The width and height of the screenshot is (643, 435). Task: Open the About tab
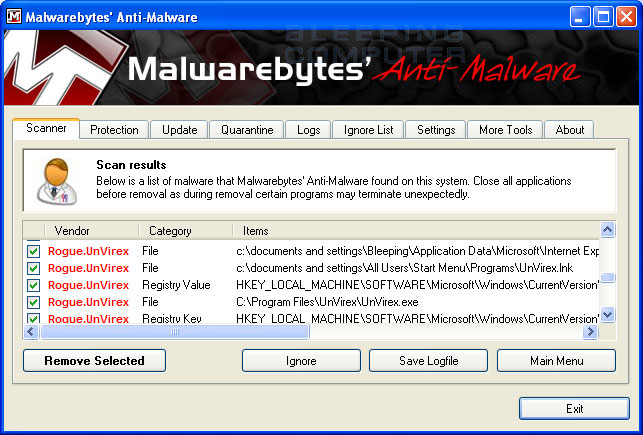click(x=570, y=130)
